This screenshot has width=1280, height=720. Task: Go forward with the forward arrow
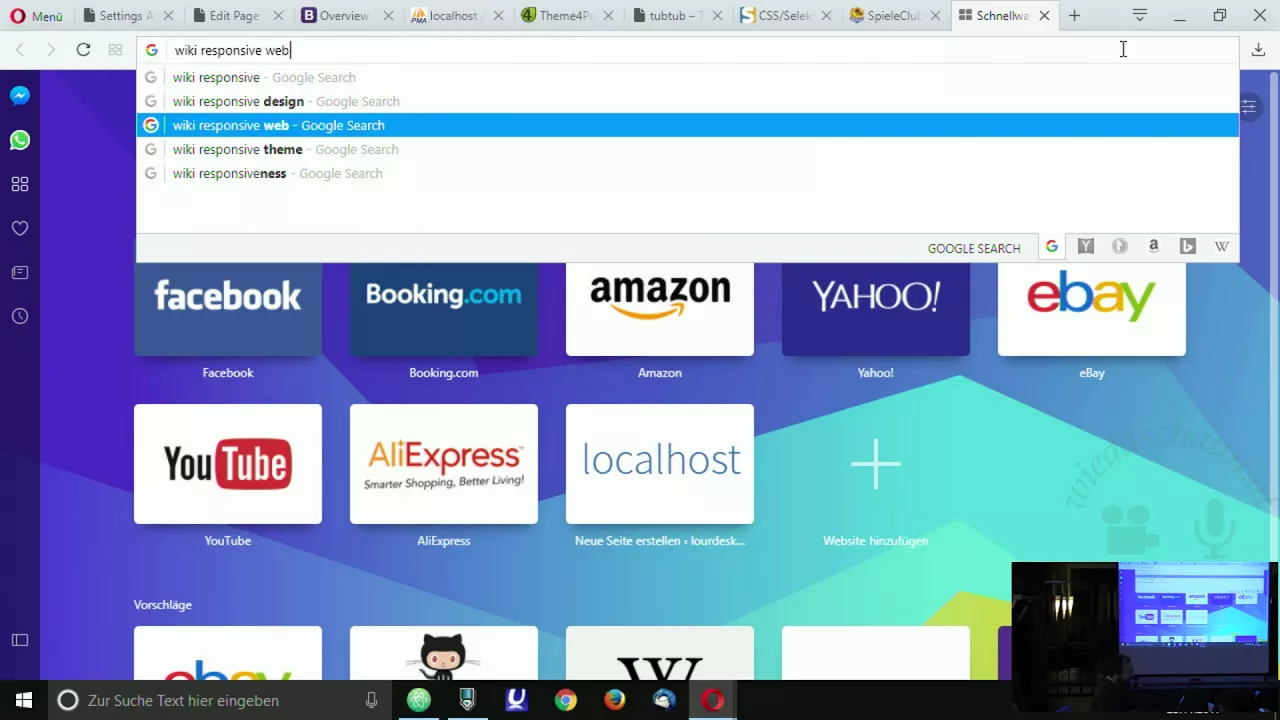click(x=51, y=50)
